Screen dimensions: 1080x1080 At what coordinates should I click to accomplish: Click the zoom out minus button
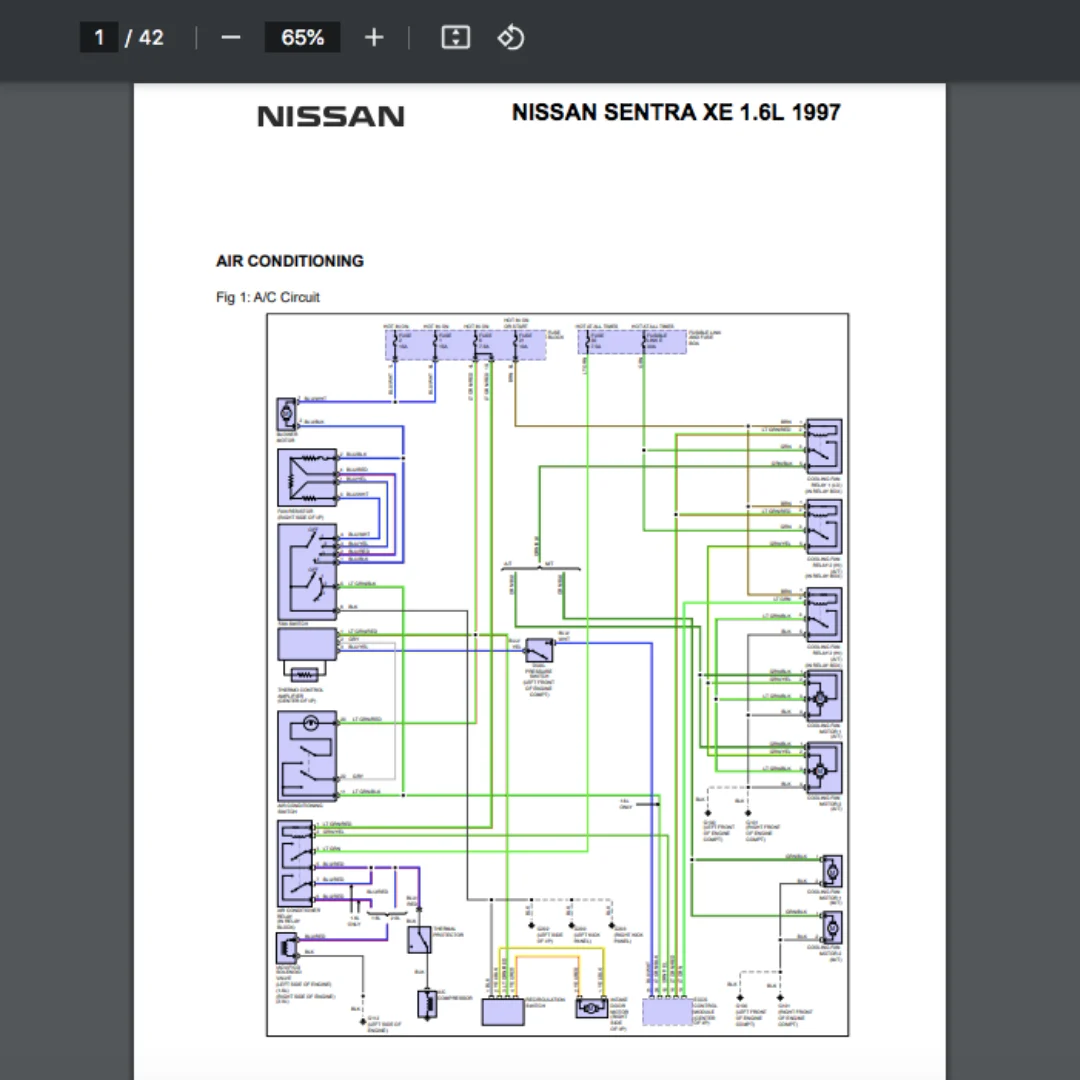coord(231,37)
